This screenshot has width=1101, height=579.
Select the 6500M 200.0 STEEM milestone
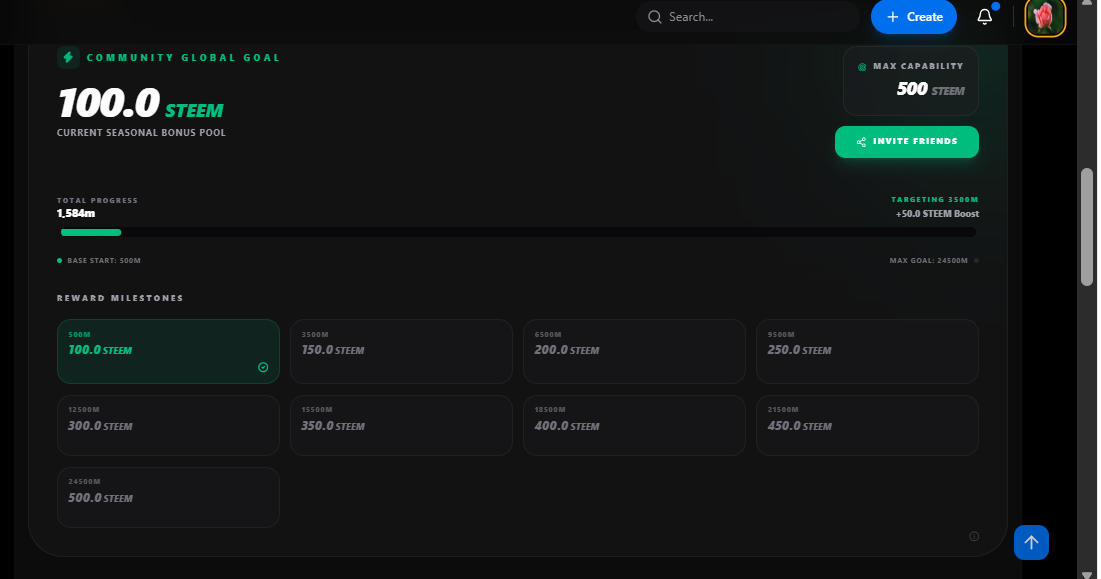coord(634,352)
